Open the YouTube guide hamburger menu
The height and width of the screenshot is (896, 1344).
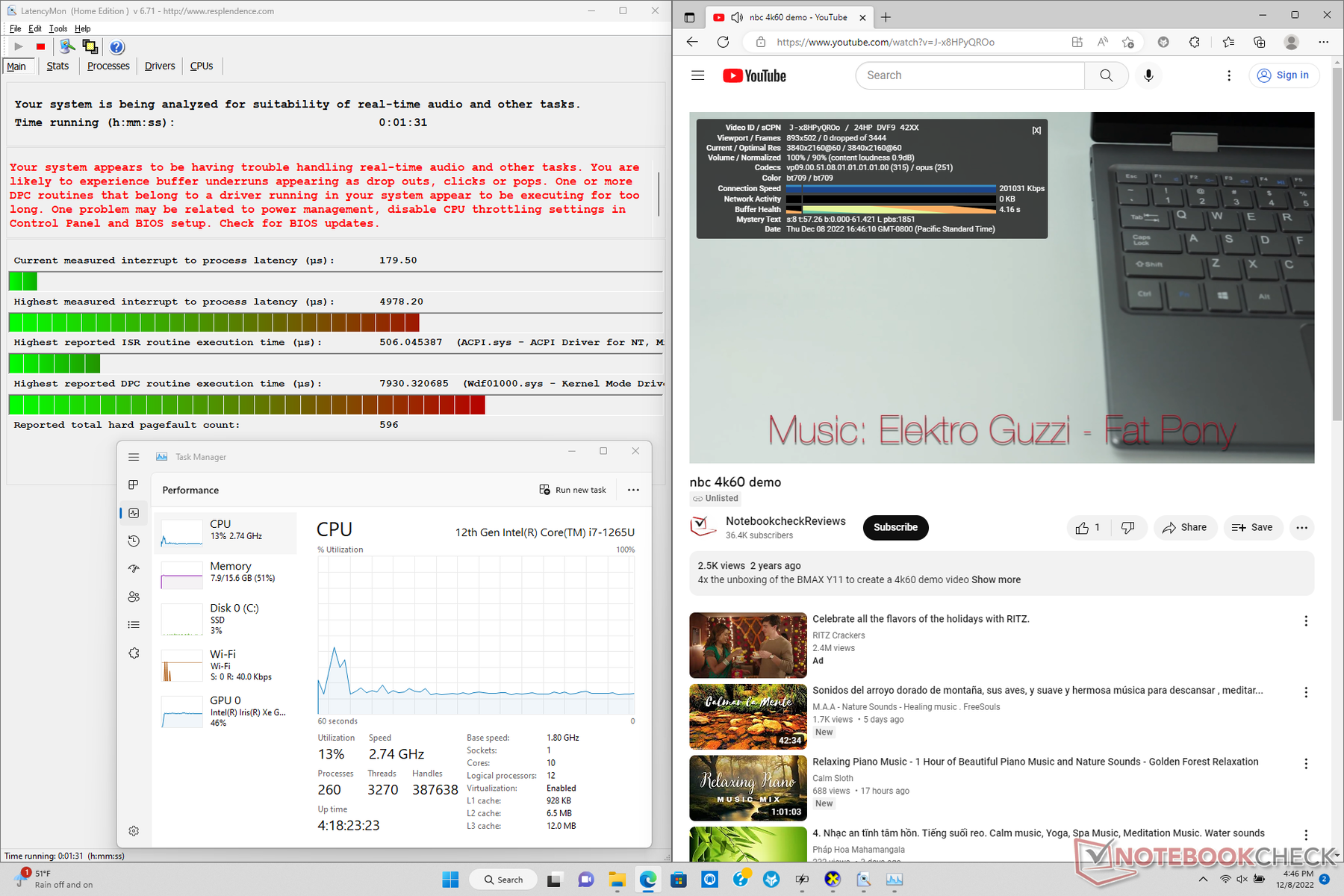click(698, 75)
